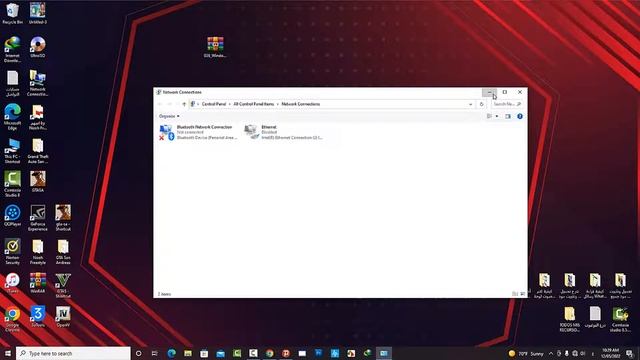Open Task View on the taskbar
Viewport: 640px width, 360px height.
(x=155, y=353)
